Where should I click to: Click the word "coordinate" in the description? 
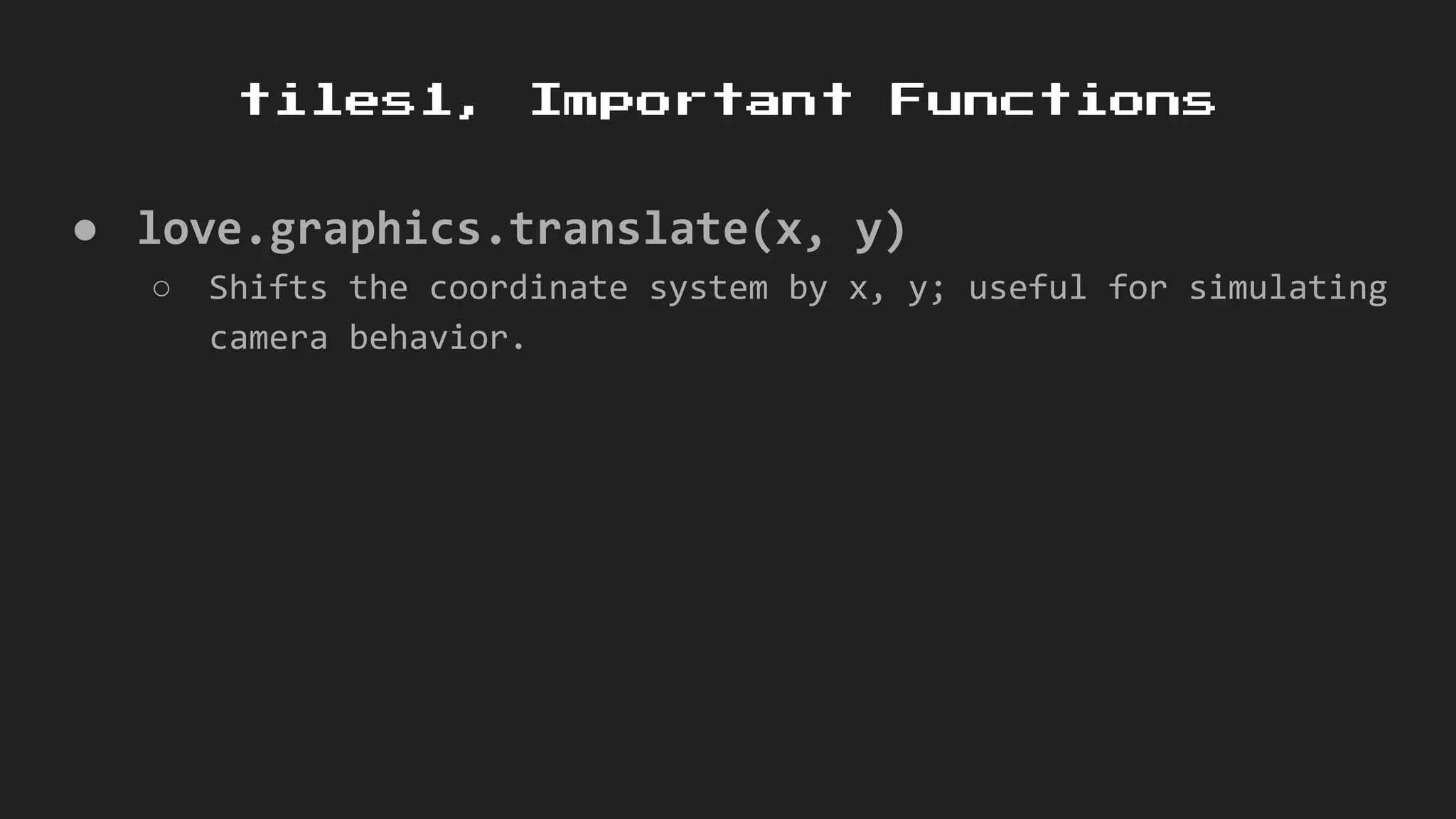point(528,288)
